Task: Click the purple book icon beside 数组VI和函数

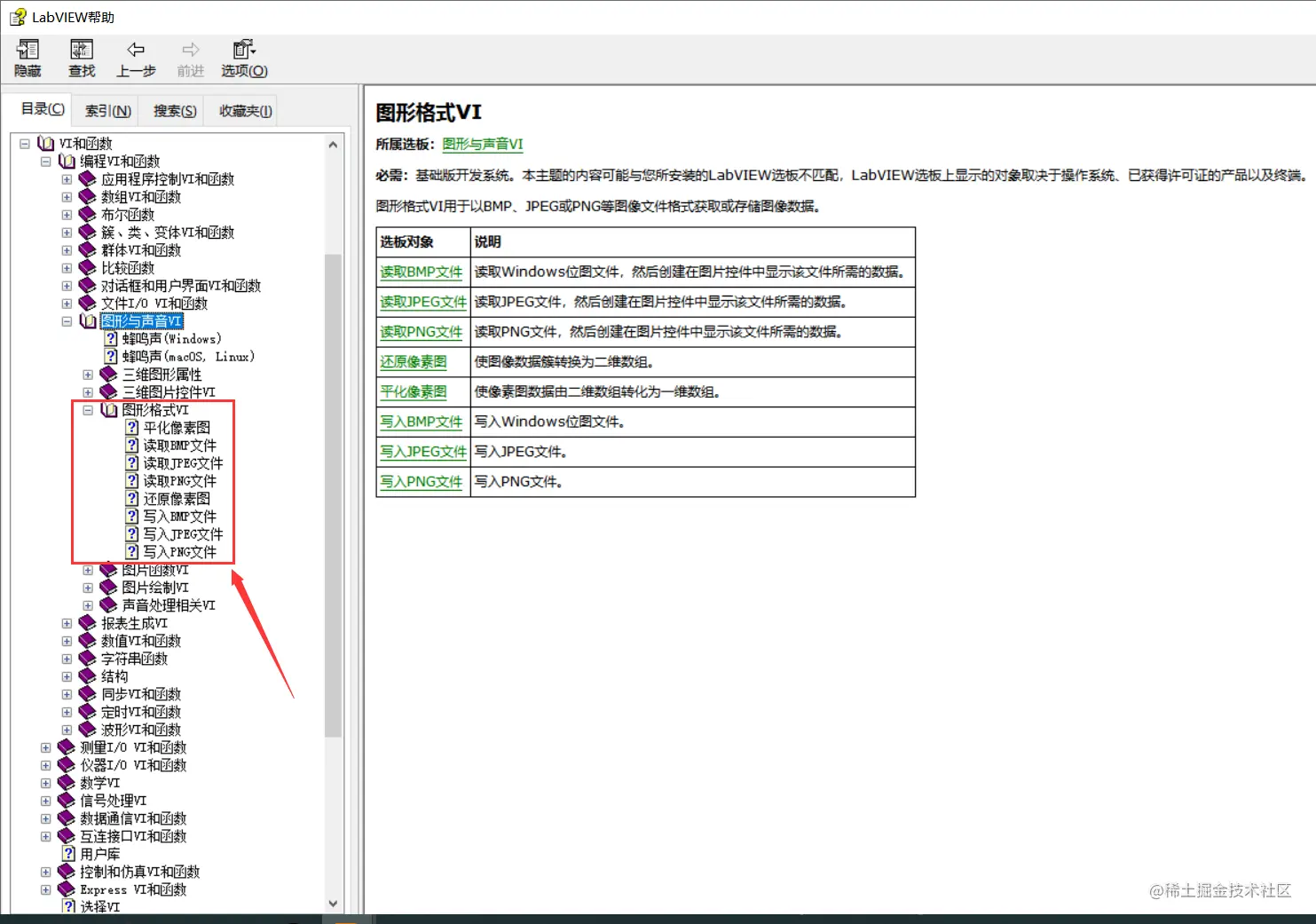Action: (x=88, y=196)
